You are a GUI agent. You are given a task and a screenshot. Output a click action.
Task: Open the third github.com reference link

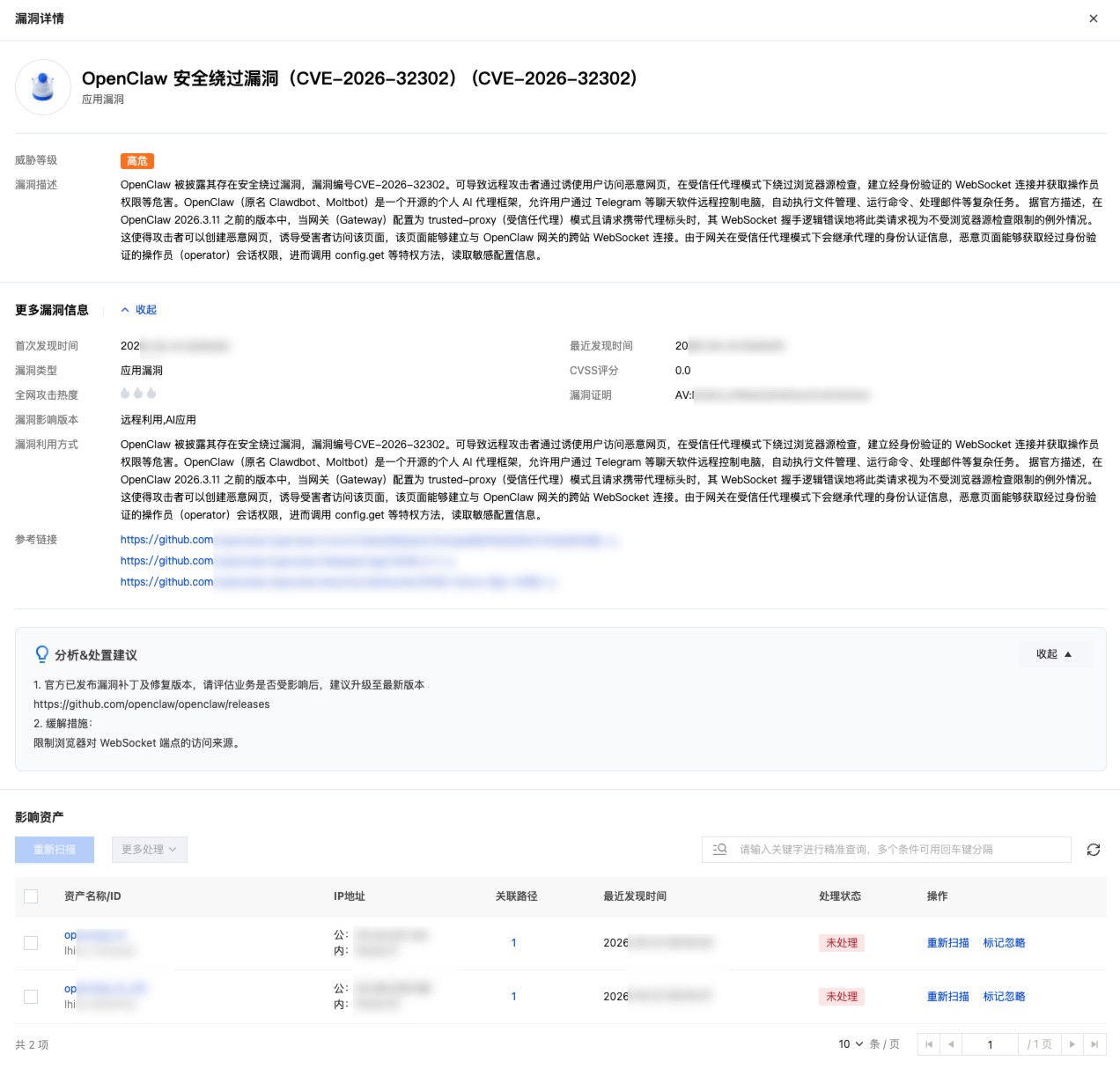click(x=339, y=582)
